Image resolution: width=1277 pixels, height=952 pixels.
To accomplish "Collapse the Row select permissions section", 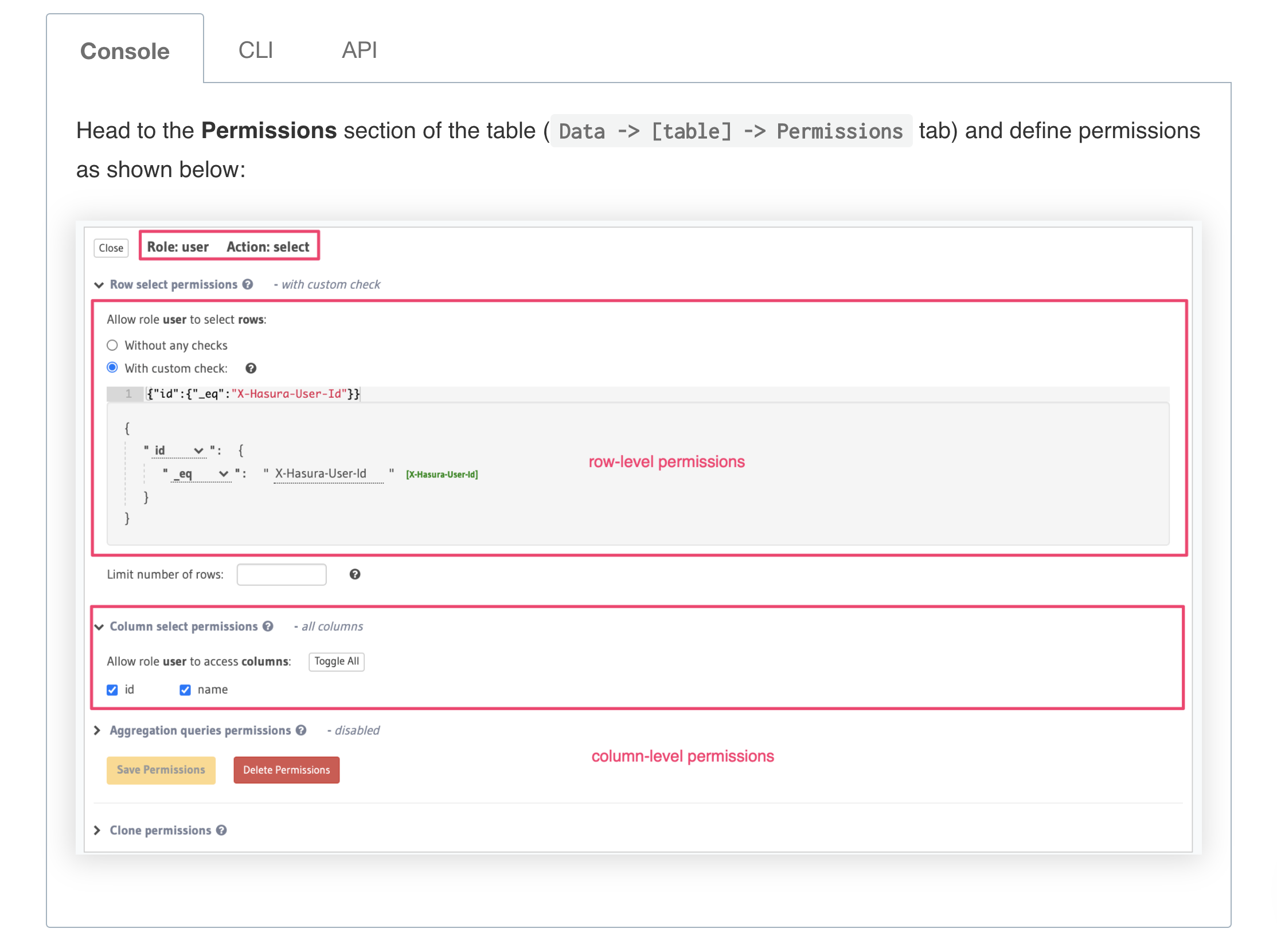I will 99,285.
